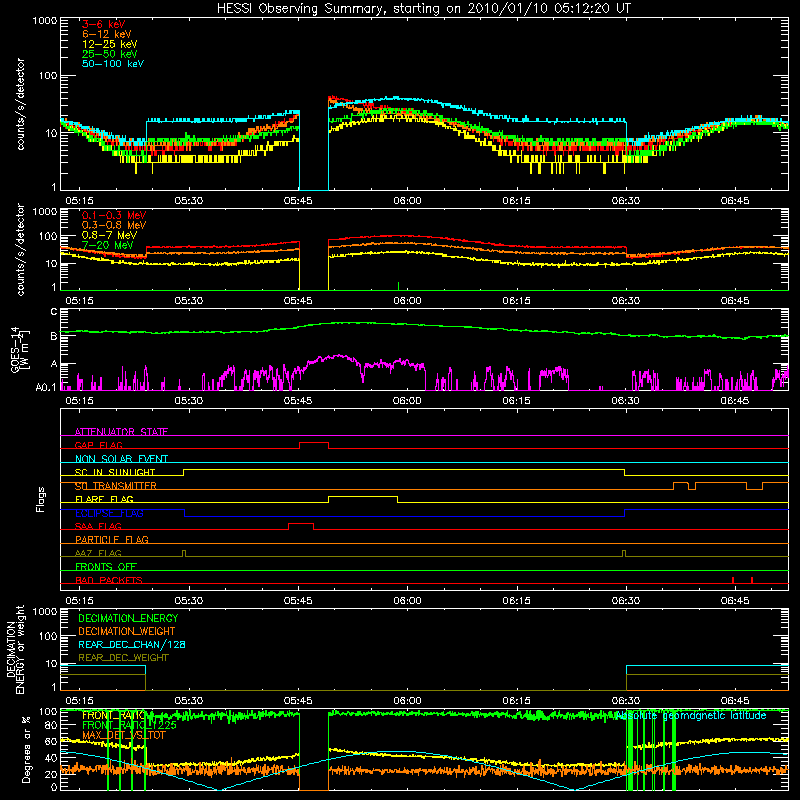Click the MAX_DET_VS_TOT legend entry
Viewport: 800px width, 800px height.
pos(124,735)
